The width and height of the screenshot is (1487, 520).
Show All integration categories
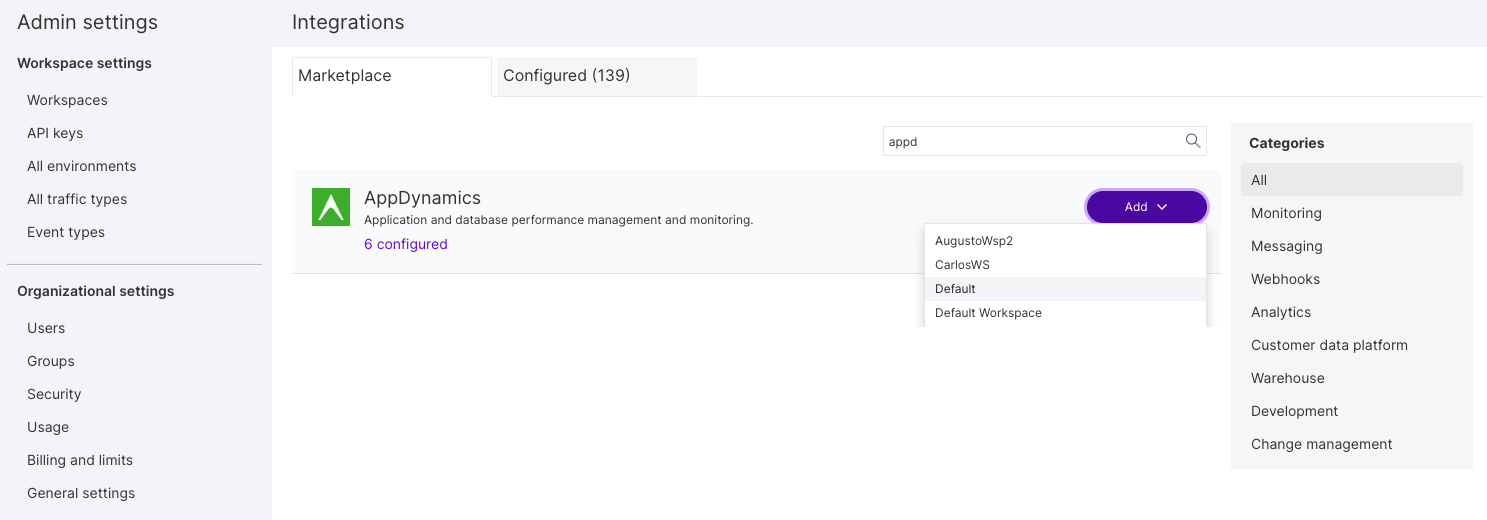click(x=1259, y=180)
